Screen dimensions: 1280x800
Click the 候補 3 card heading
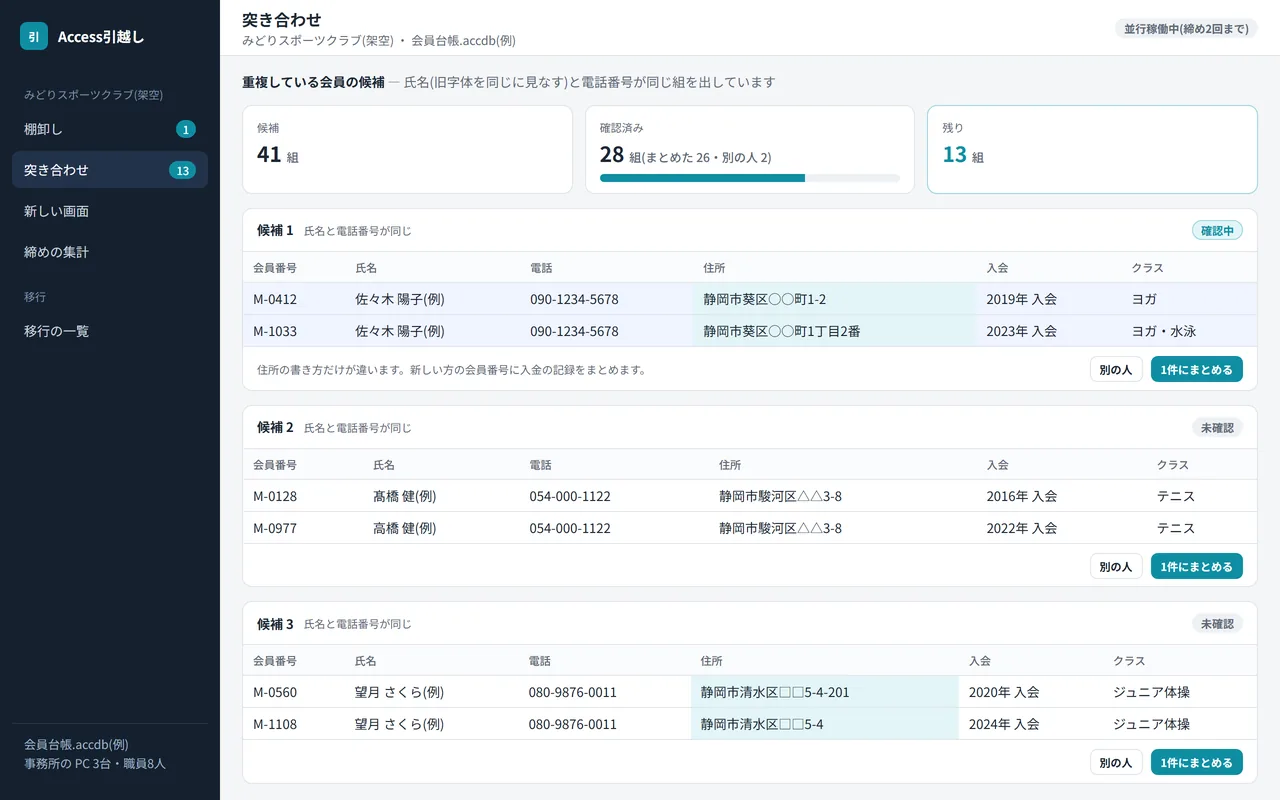[275, 623]
